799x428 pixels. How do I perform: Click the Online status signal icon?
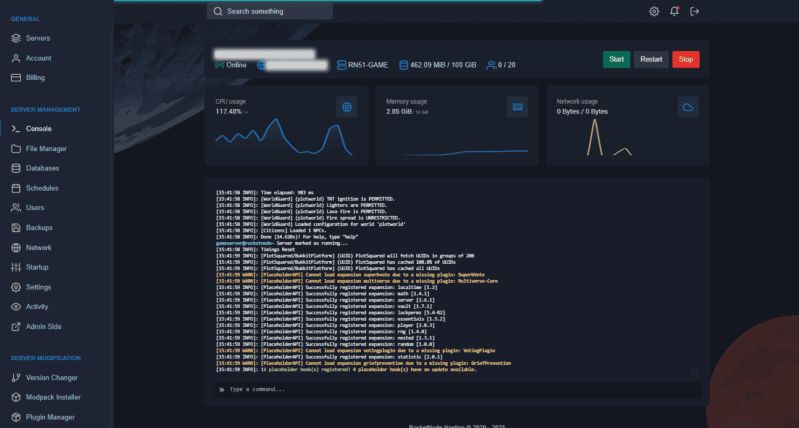tap(219, 65)
